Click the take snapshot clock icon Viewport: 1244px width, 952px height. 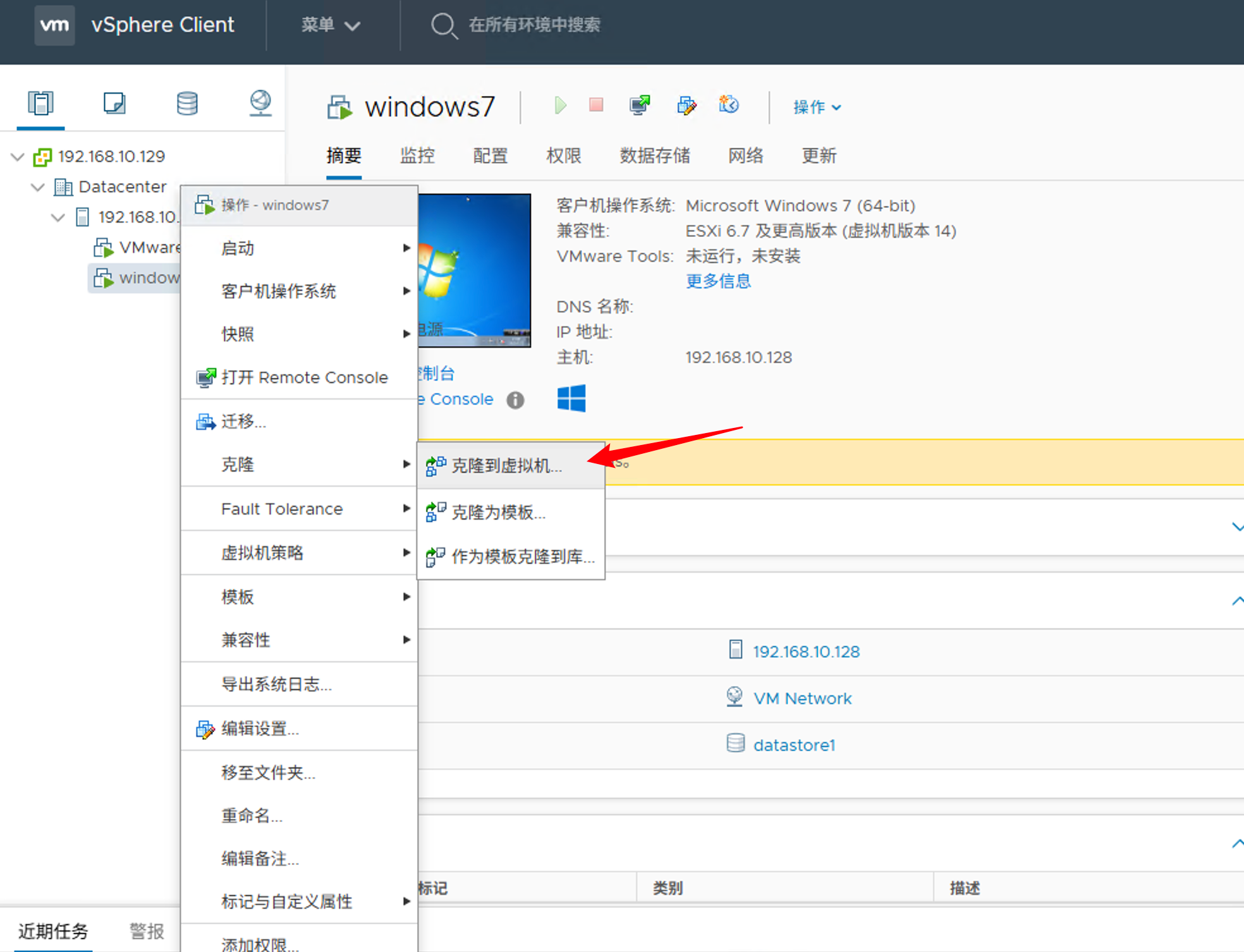(728, 105)
